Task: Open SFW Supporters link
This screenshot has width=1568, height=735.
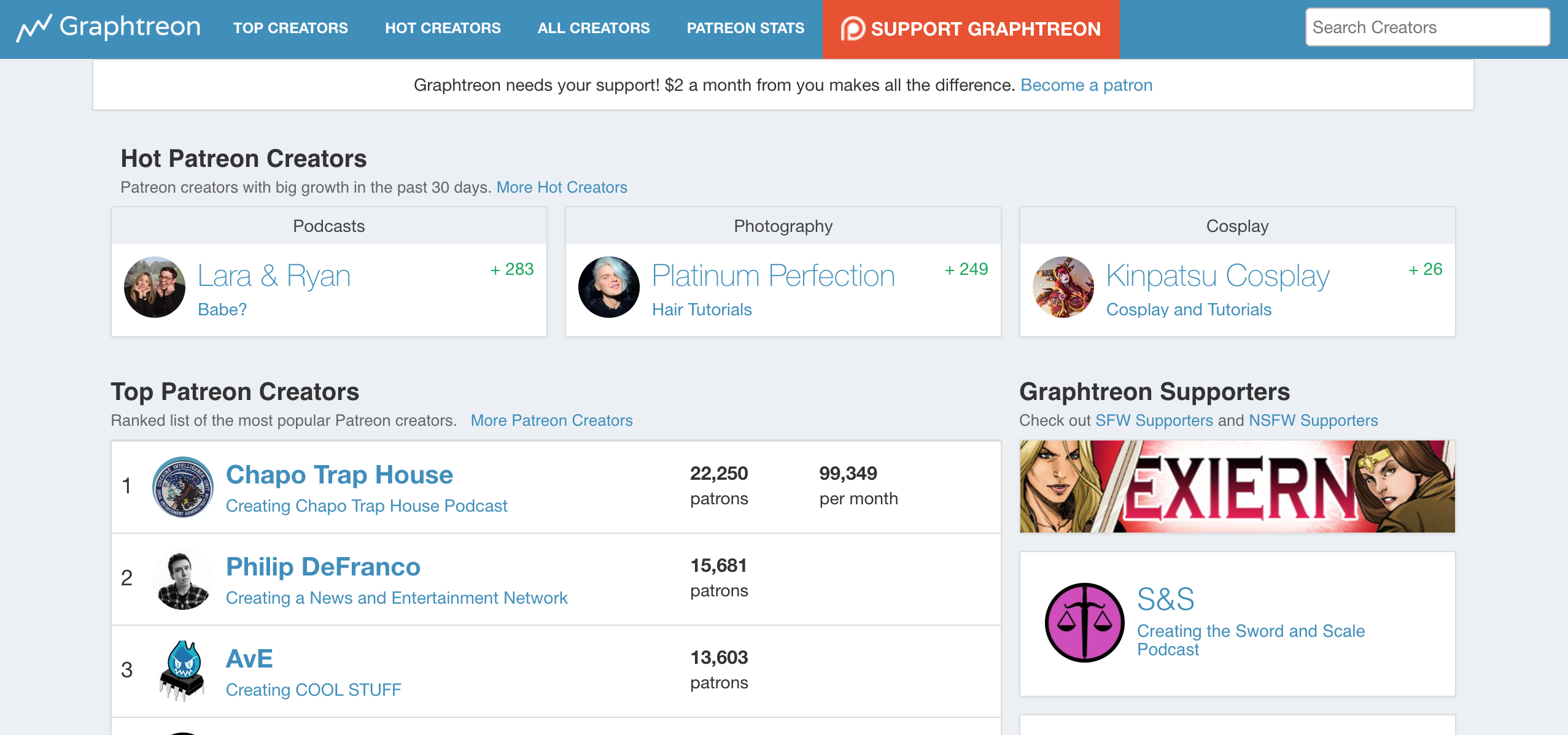Action: [1154, 420]
